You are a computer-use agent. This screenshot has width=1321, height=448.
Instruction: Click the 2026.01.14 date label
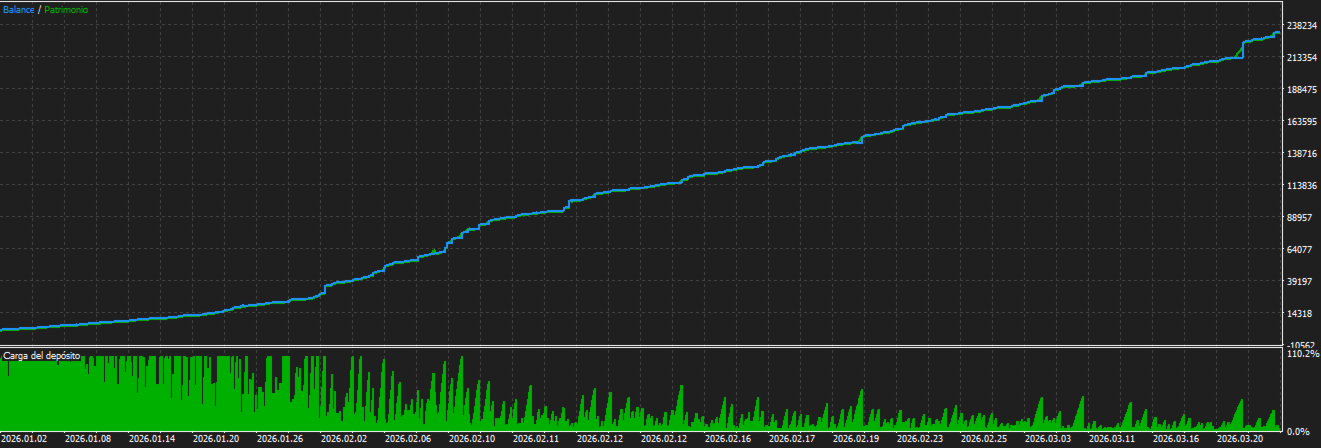click(152, 438)
